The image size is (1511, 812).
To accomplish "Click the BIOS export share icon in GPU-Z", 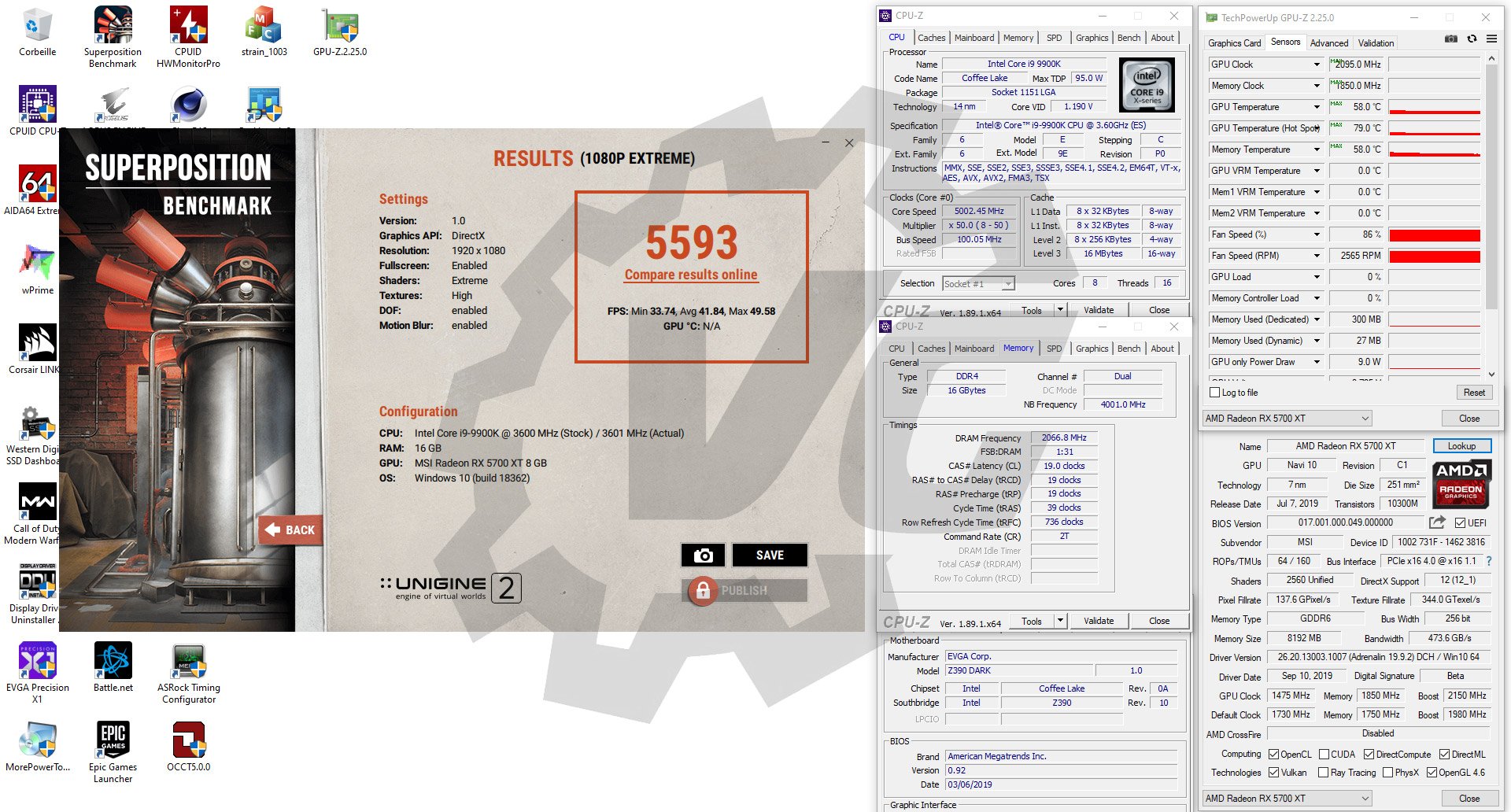I will [1437, 522].
